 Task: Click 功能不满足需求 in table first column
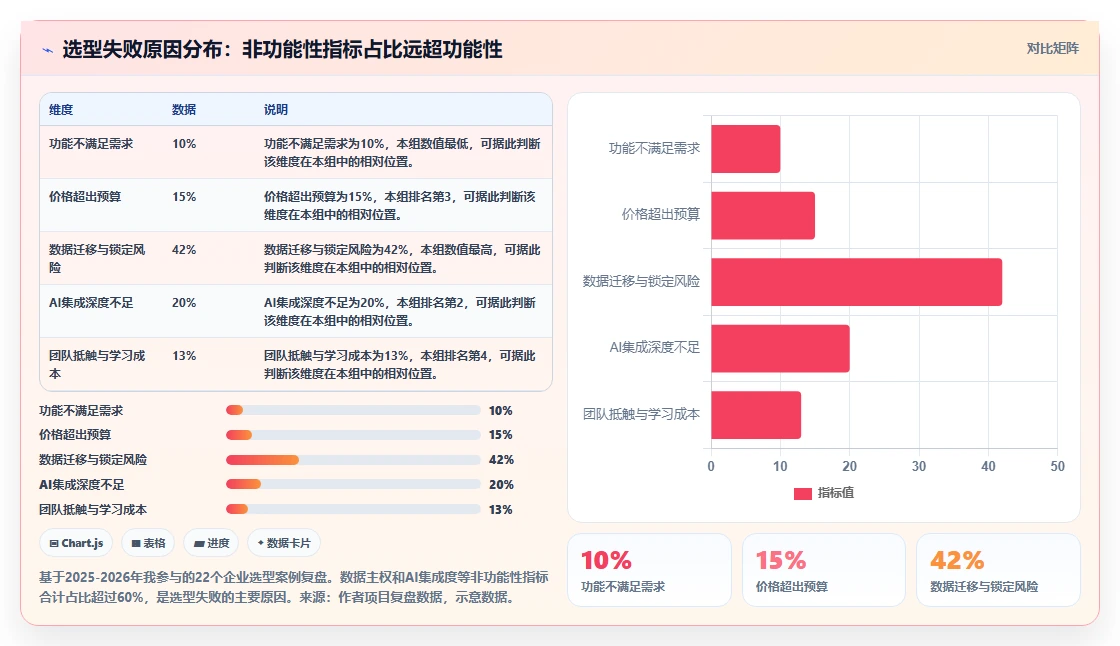[91, 144]
